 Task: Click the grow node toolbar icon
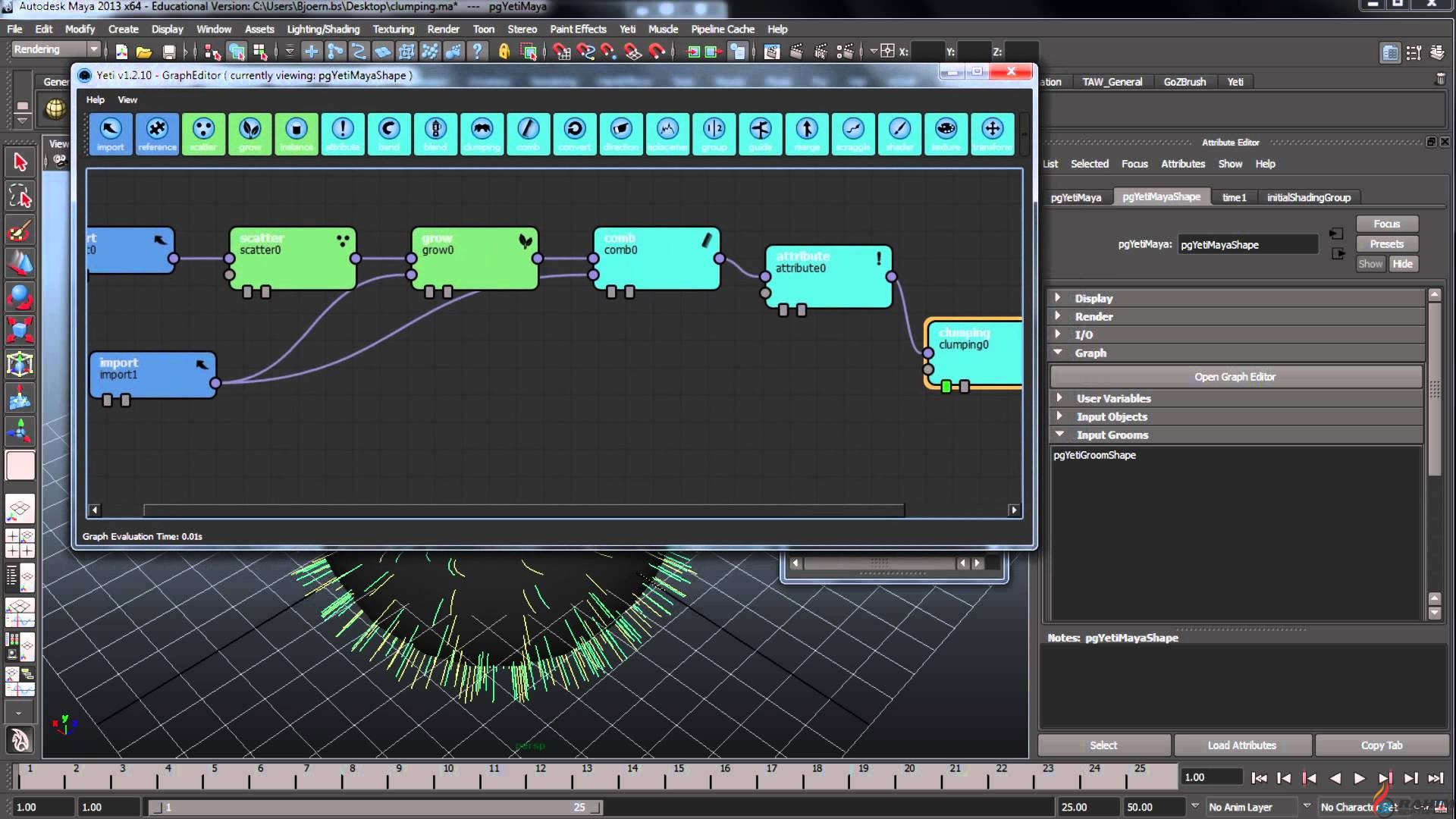(249, 133)
